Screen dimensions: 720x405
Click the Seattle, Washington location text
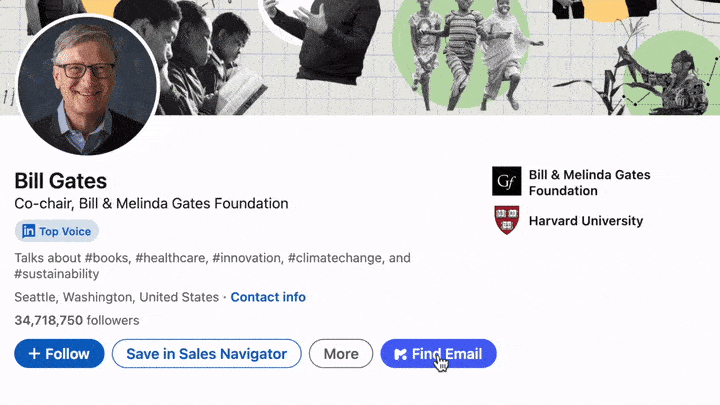pyautogui.click(x=116, y=297)
